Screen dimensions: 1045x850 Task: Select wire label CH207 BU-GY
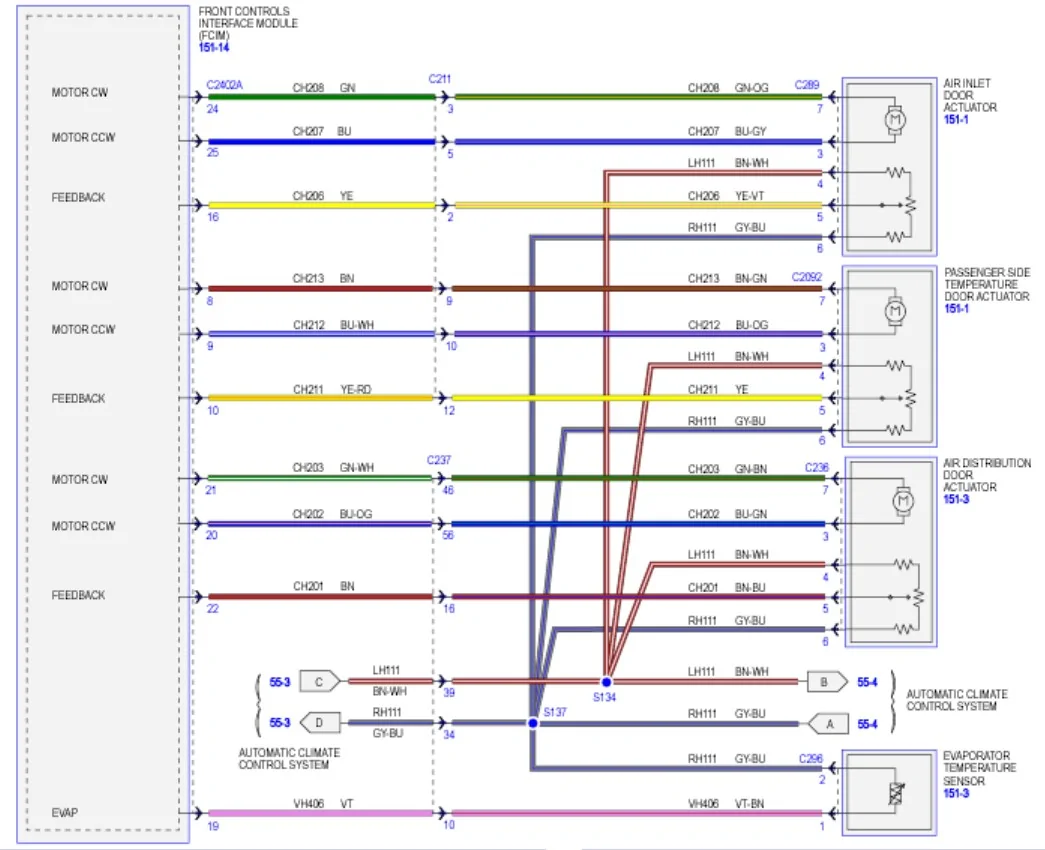click(727, 131)
